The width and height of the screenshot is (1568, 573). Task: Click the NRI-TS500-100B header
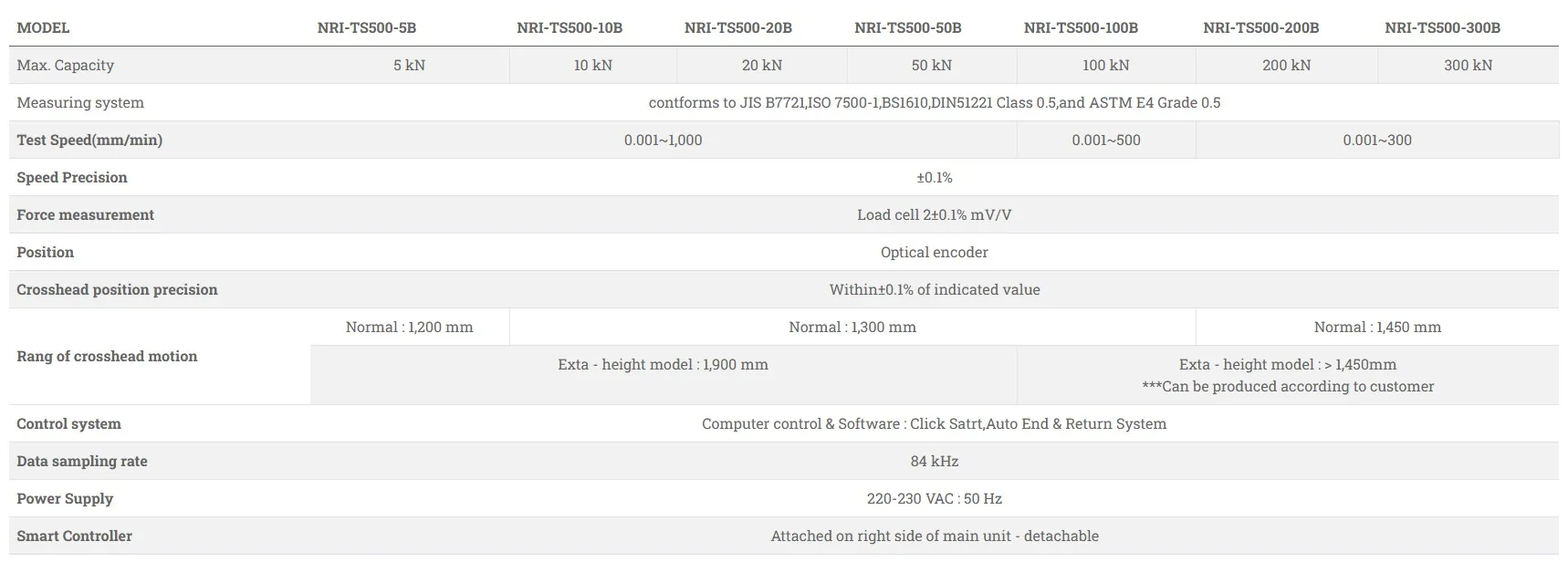pos(1081,27)
